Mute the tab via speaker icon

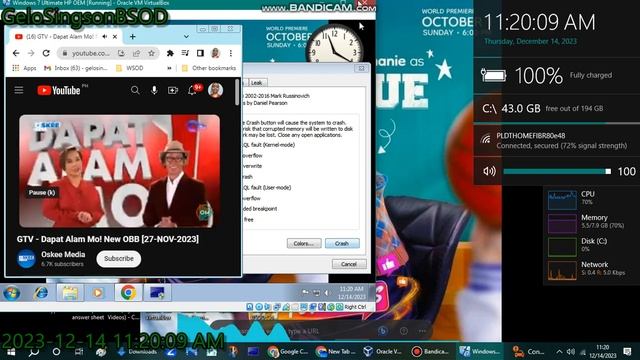click(x=105, y=37)
